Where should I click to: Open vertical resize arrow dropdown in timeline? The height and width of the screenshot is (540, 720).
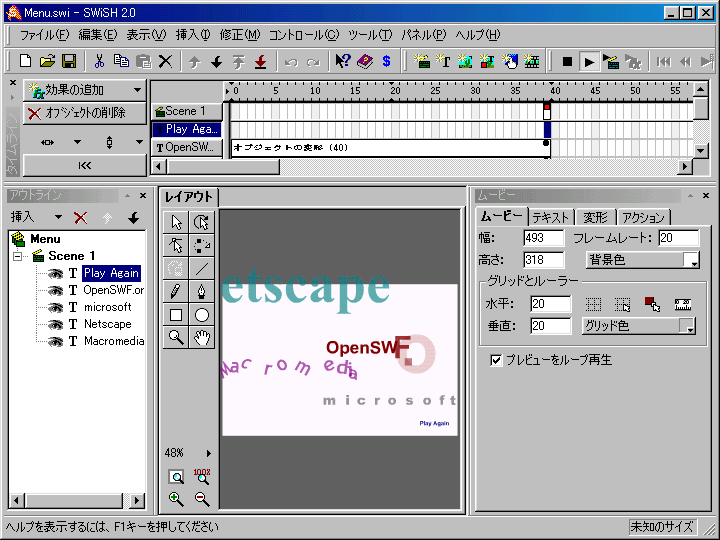coord(139,142)
